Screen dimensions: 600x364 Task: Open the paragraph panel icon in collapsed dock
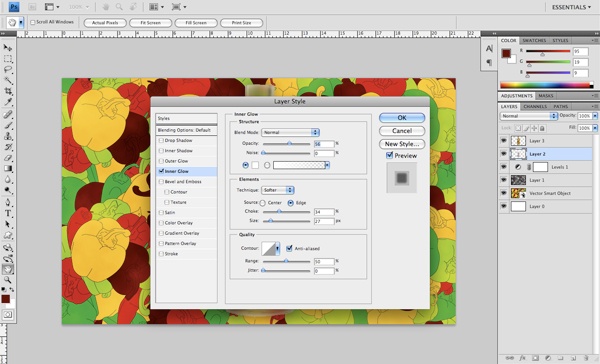(x=489, y=62)
